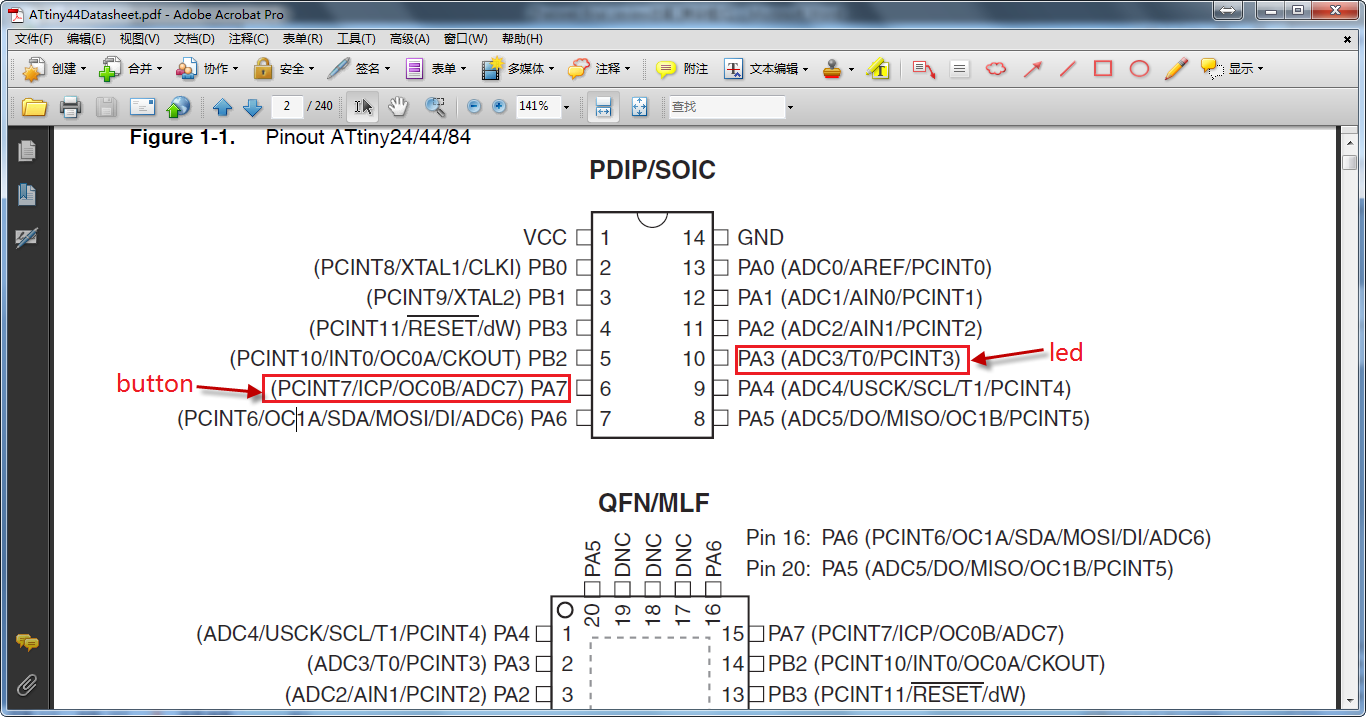Viewport: 1366px width, 717px height.
Task: Toggle fit one full page mode
Action: coord(640,106)
